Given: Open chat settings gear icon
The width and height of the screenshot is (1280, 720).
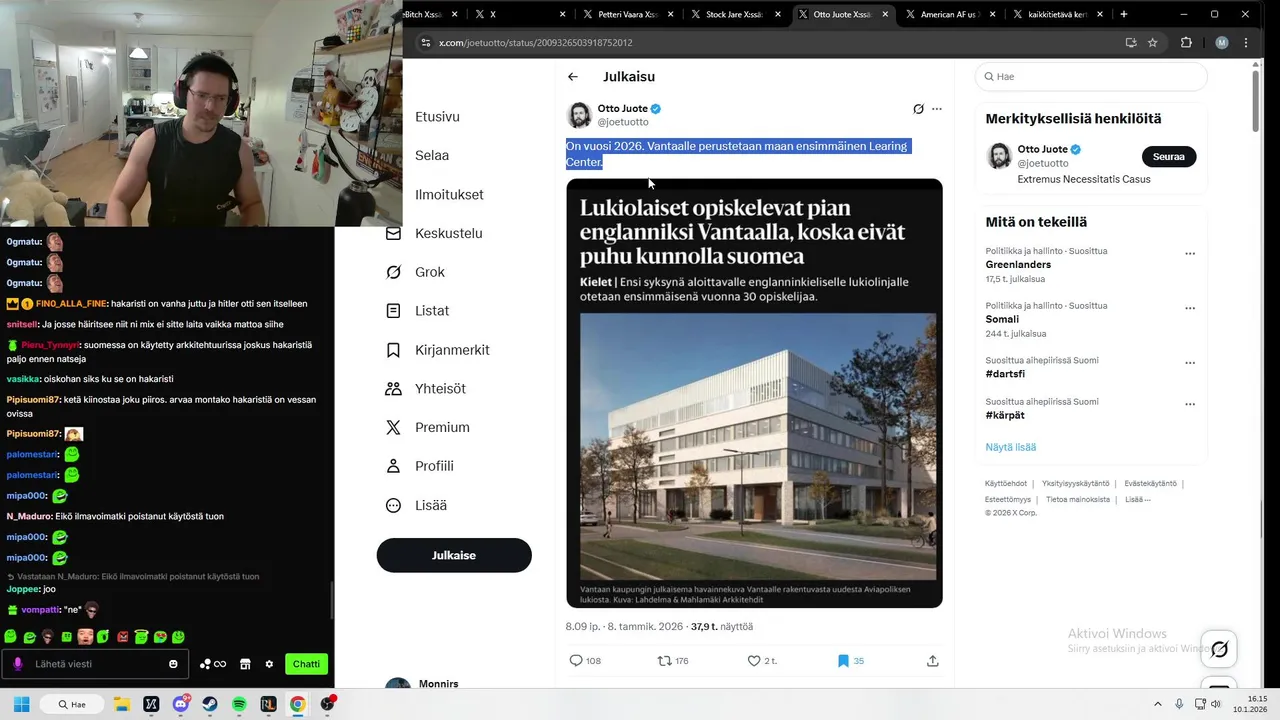Looking at the screenshot, I should tap(269, 664).
